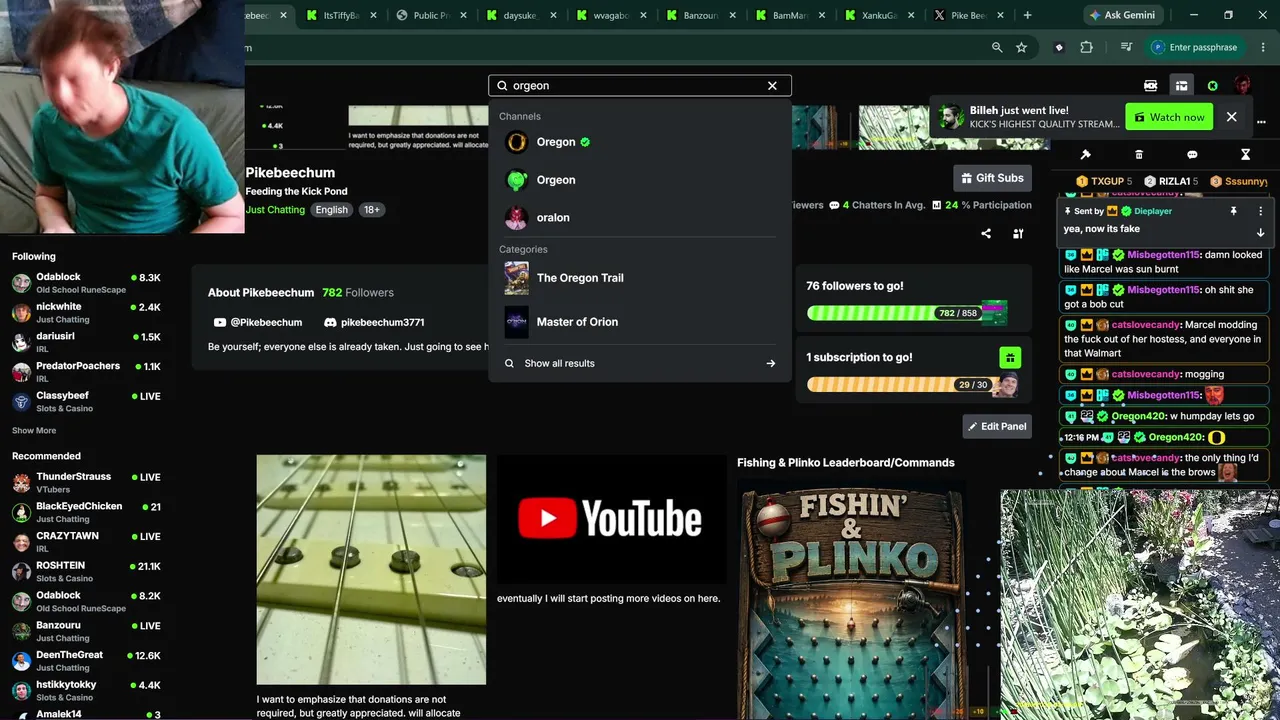Pick The Oregon Trail category
Viewport: 1280px width, 720px height.
click(x=640, y=278)
